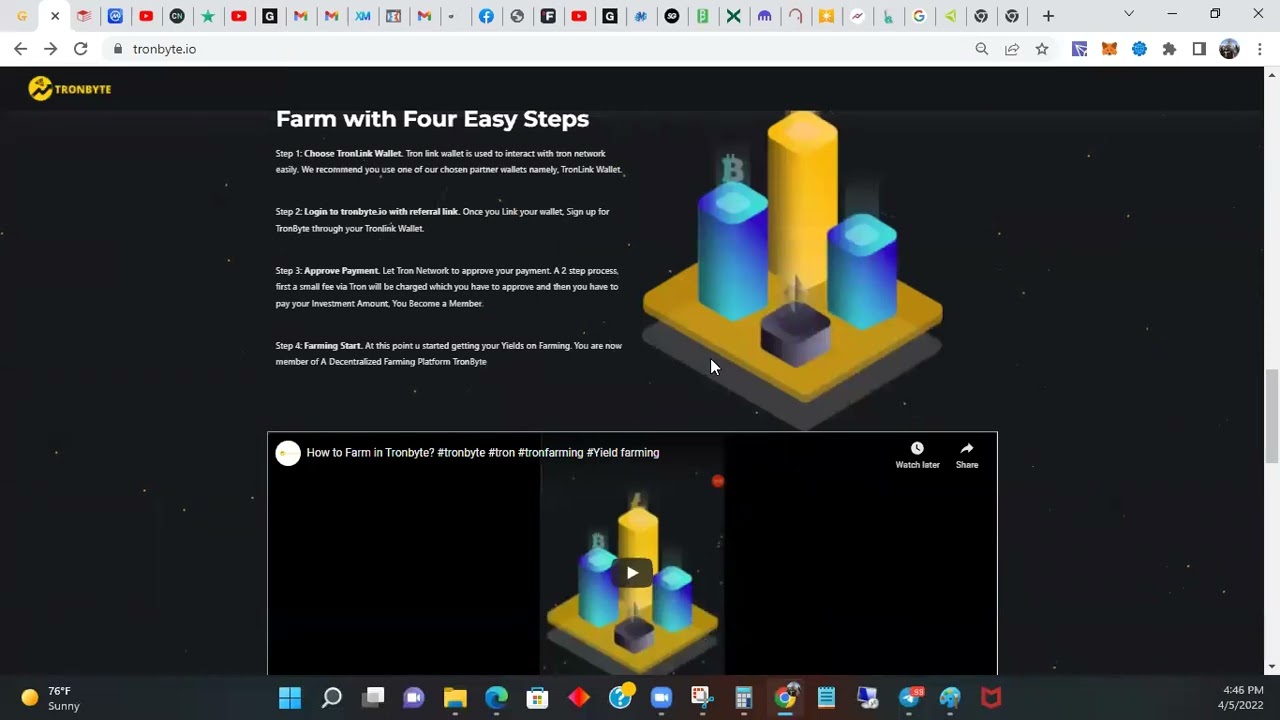Image resolution: width=1280 pixels, height=720 pixels.
Task: Open the Extensions puzzle menu
Action: (1169, 49)
